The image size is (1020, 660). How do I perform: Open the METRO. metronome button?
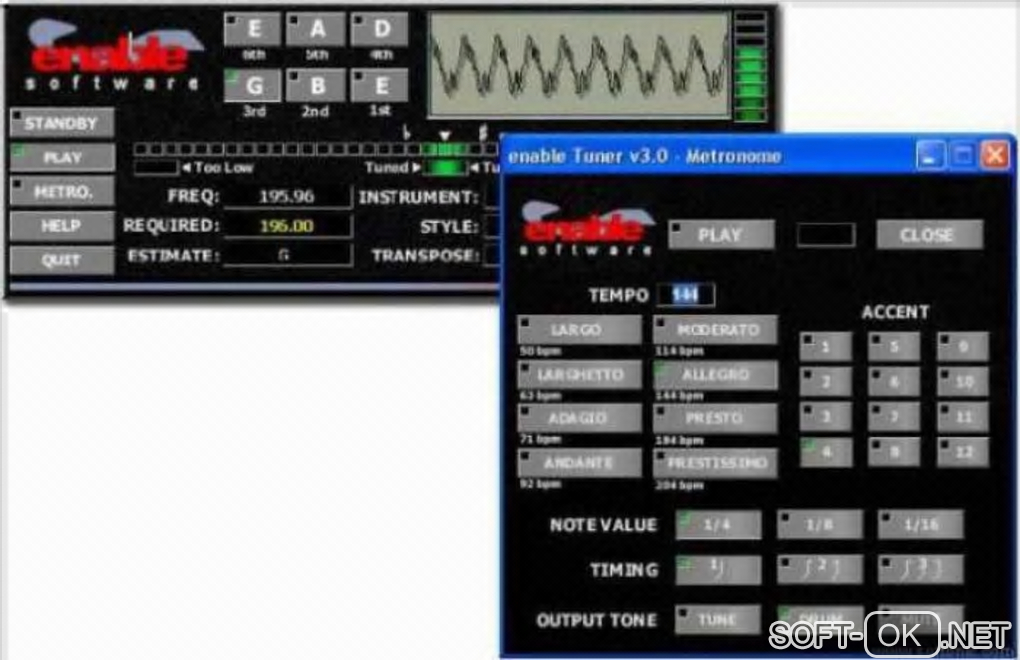click(62, 192)
